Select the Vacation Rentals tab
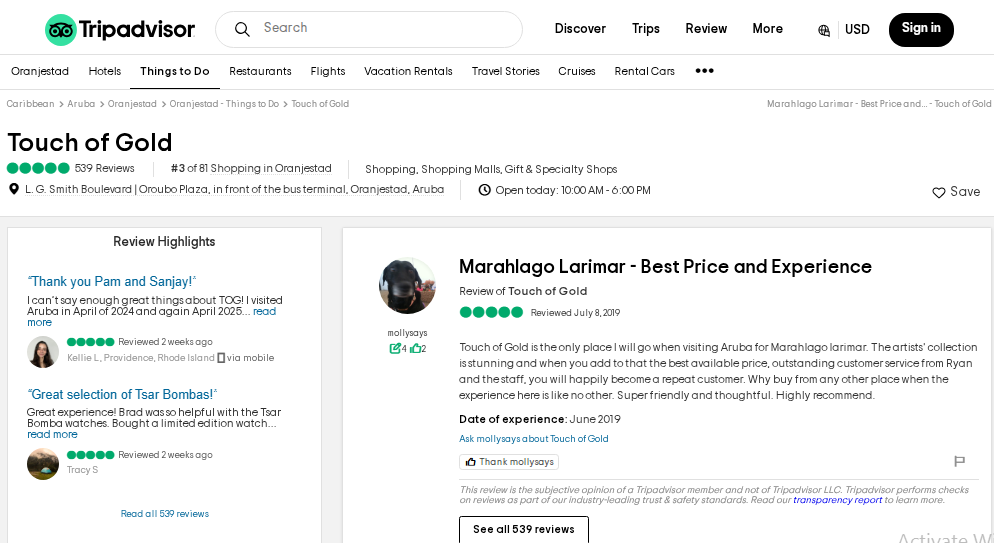 (x=408, y=71)
